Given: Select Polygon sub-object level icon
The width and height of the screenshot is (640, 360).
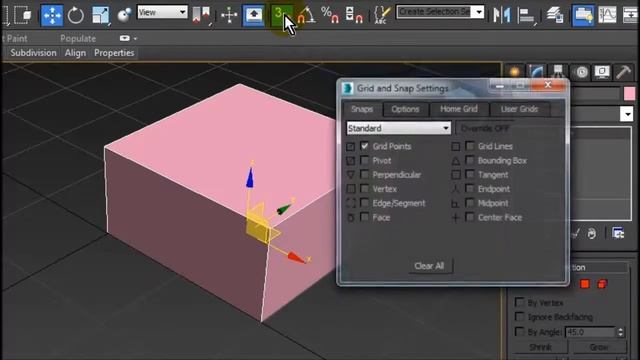Looking at the screenshot, I should tap(584, 284).
